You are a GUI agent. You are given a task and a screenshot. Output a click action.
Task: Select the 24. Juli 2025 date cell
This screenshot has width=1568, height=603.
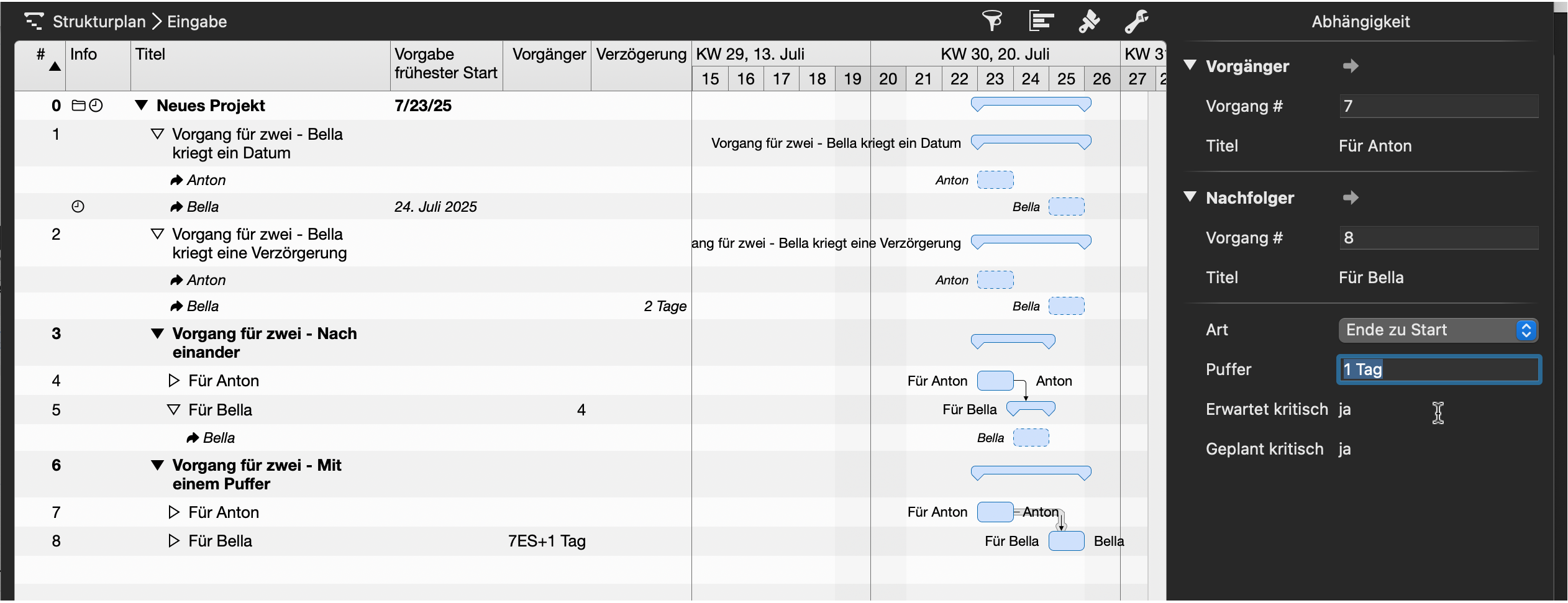pyautogui.click(x=446, y=207)
